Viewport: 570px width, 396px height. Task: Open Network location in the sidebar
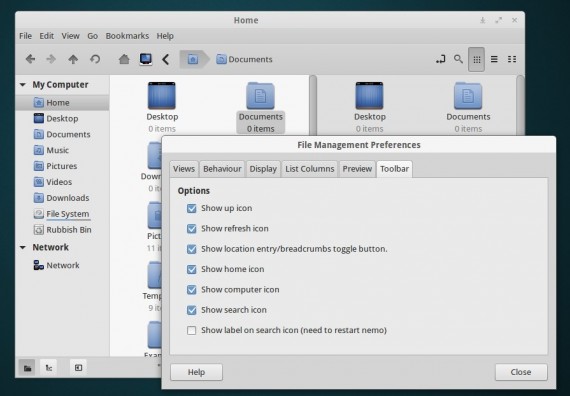coord(62,265)
